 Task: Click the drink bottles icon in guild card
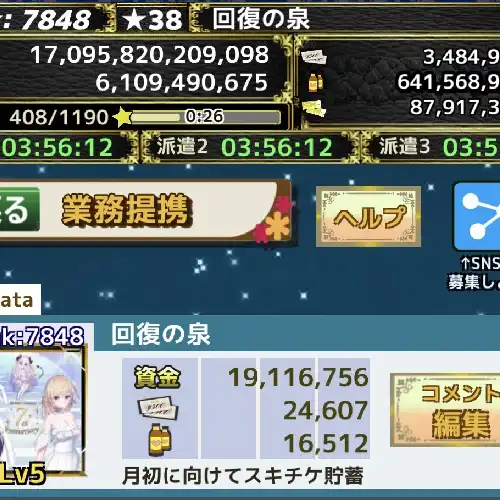point(160,440)
